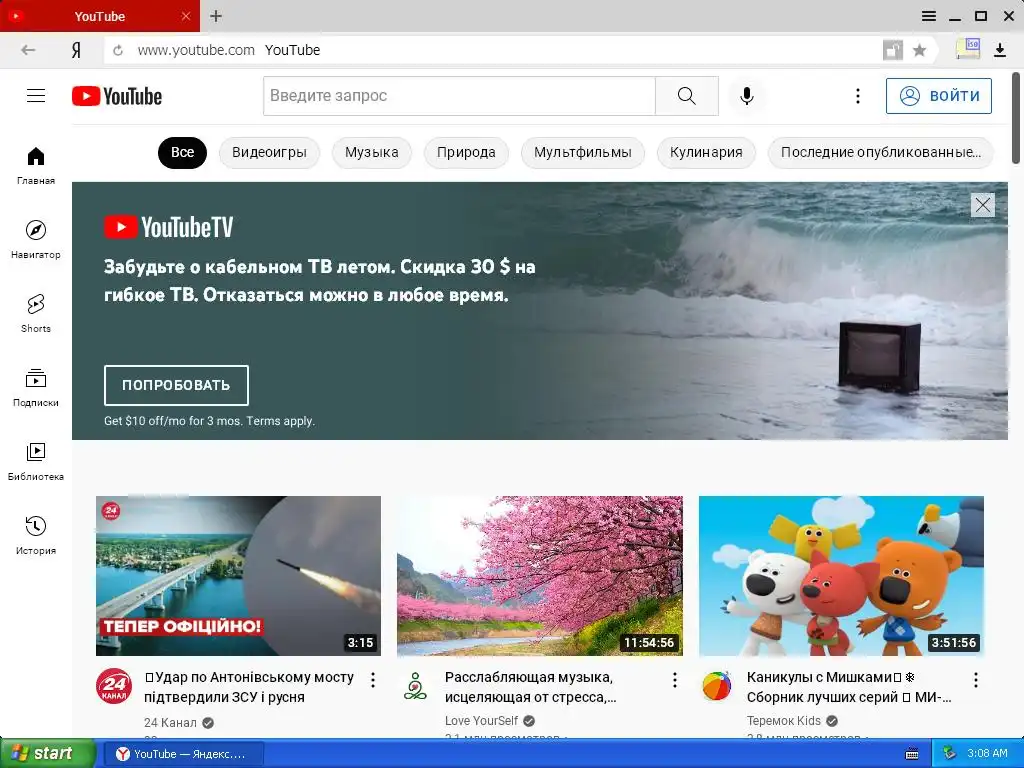
Task: Click the Теремок Kids channel avatar
Action: (x=716, y=686)
